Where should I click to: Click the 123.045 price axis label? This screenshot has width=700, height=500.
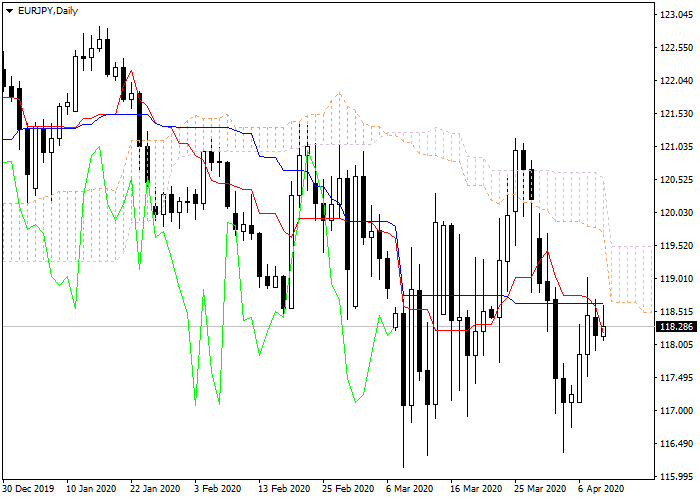[x=676, y=15]
